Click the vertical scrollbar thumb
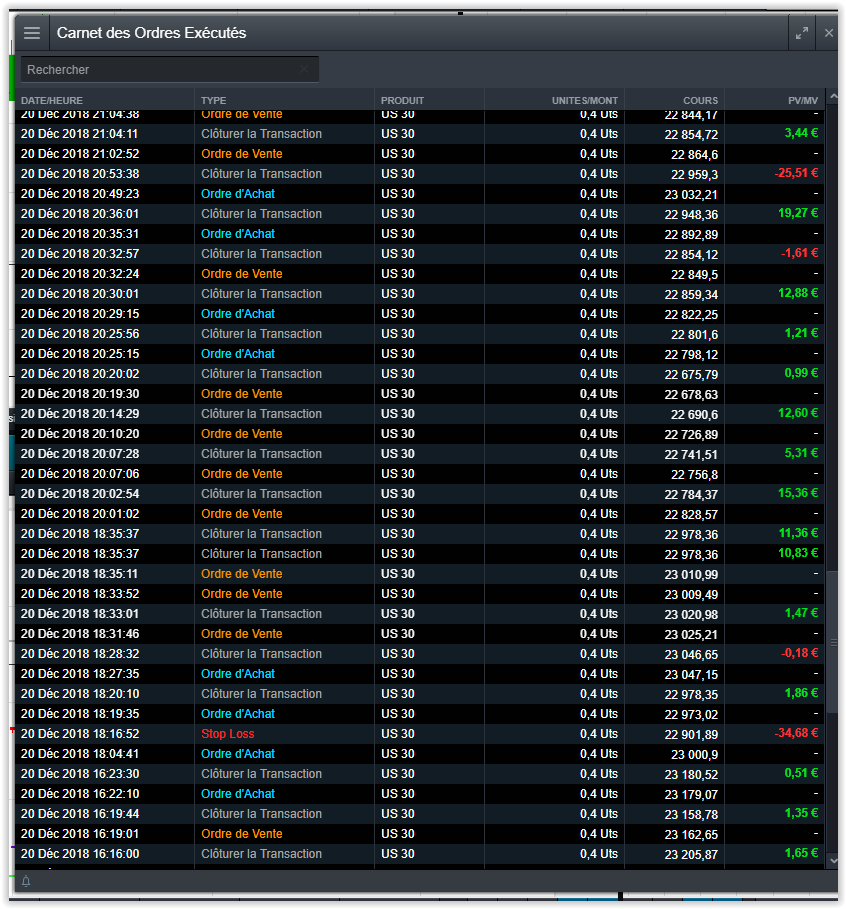The image size is (846, 909). 833,642
